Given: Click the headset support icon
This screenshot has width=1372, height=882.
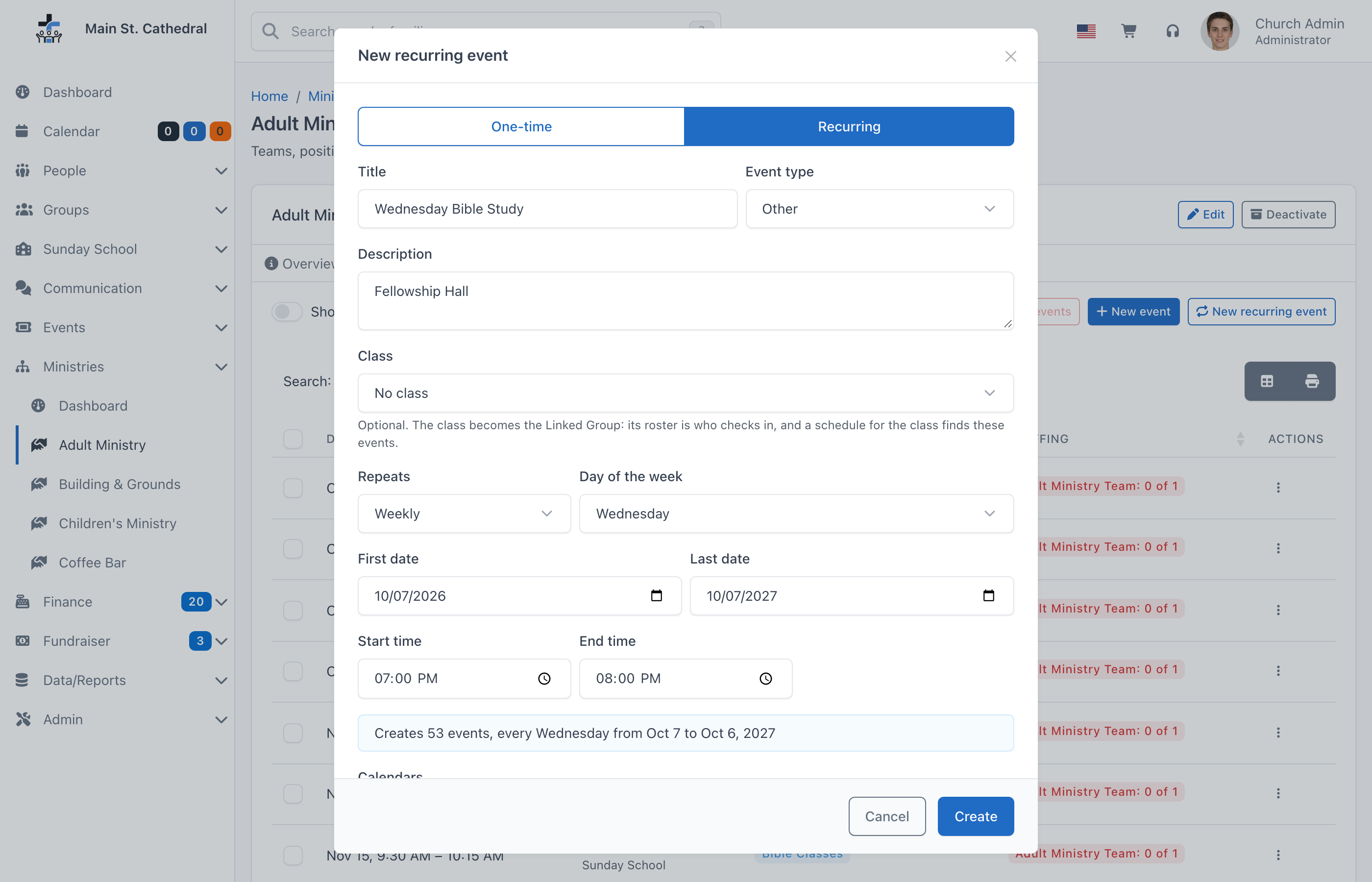Looking at the screenshot, I should pos(1172,31).
